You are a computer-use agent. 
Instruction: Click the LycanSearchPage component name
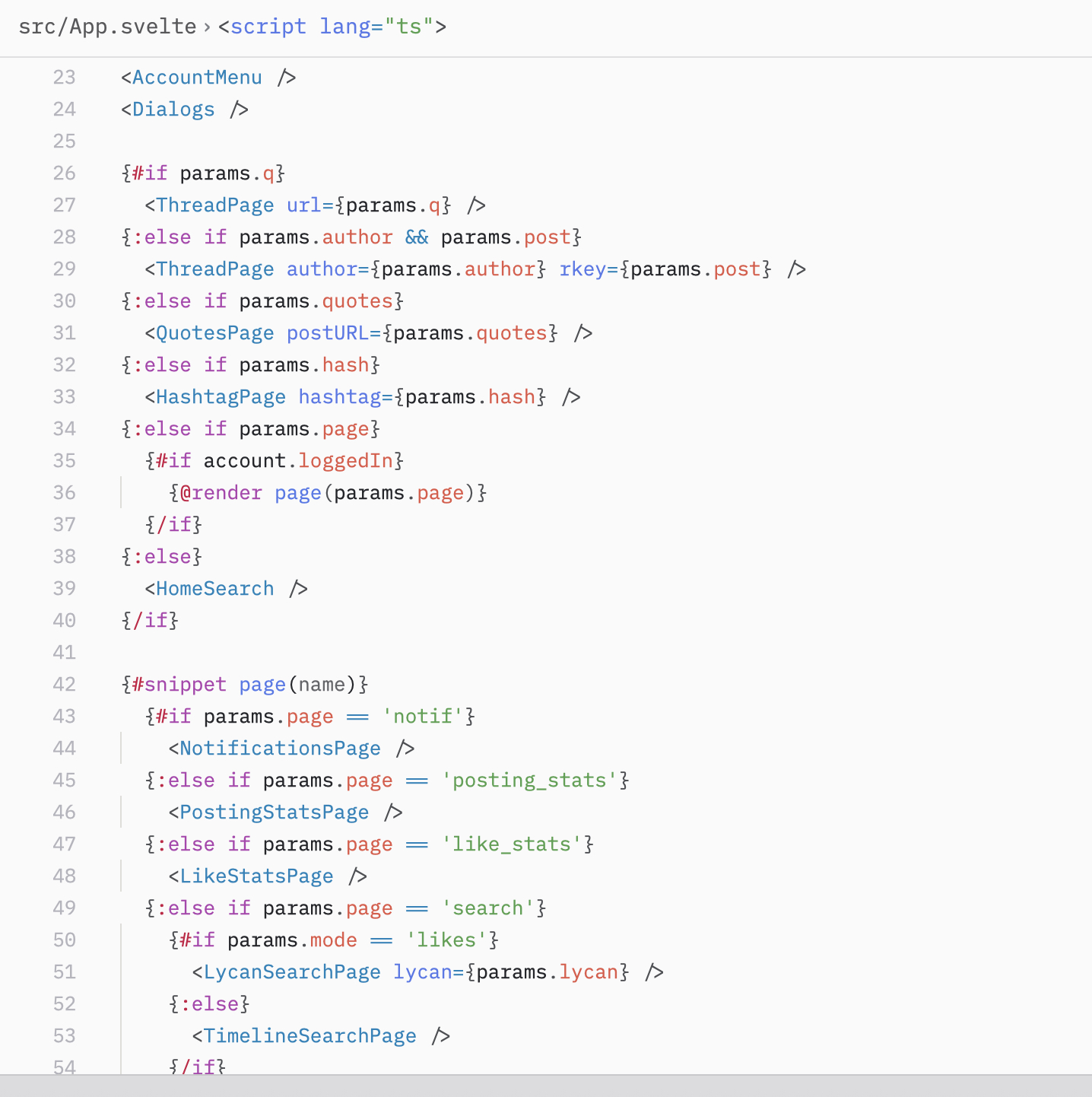292,972
